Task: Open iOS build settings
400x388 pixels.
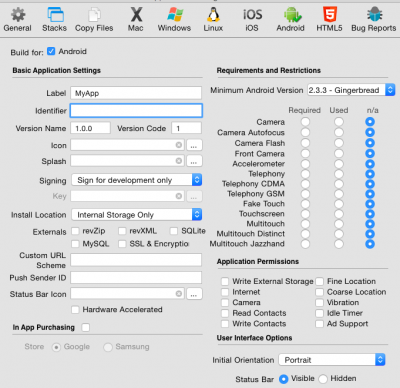Action: click(252, 19)
